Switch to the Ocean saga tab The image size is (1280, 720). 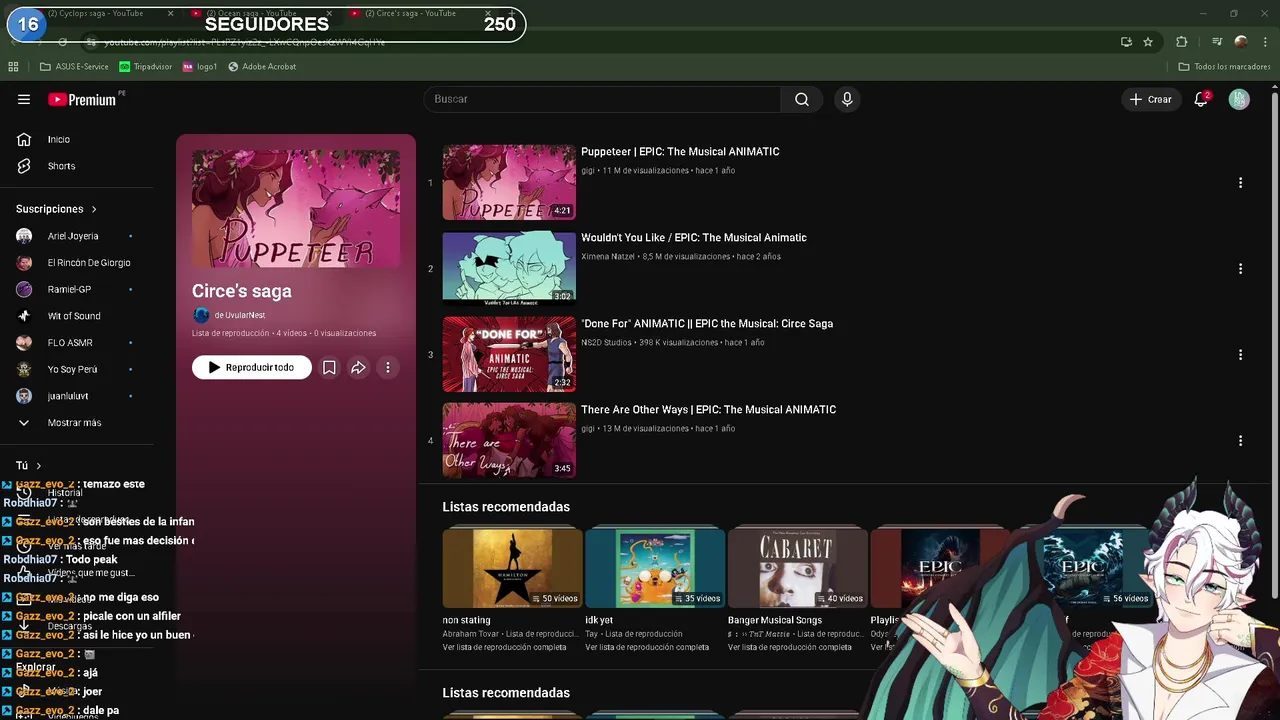(258, 13)
